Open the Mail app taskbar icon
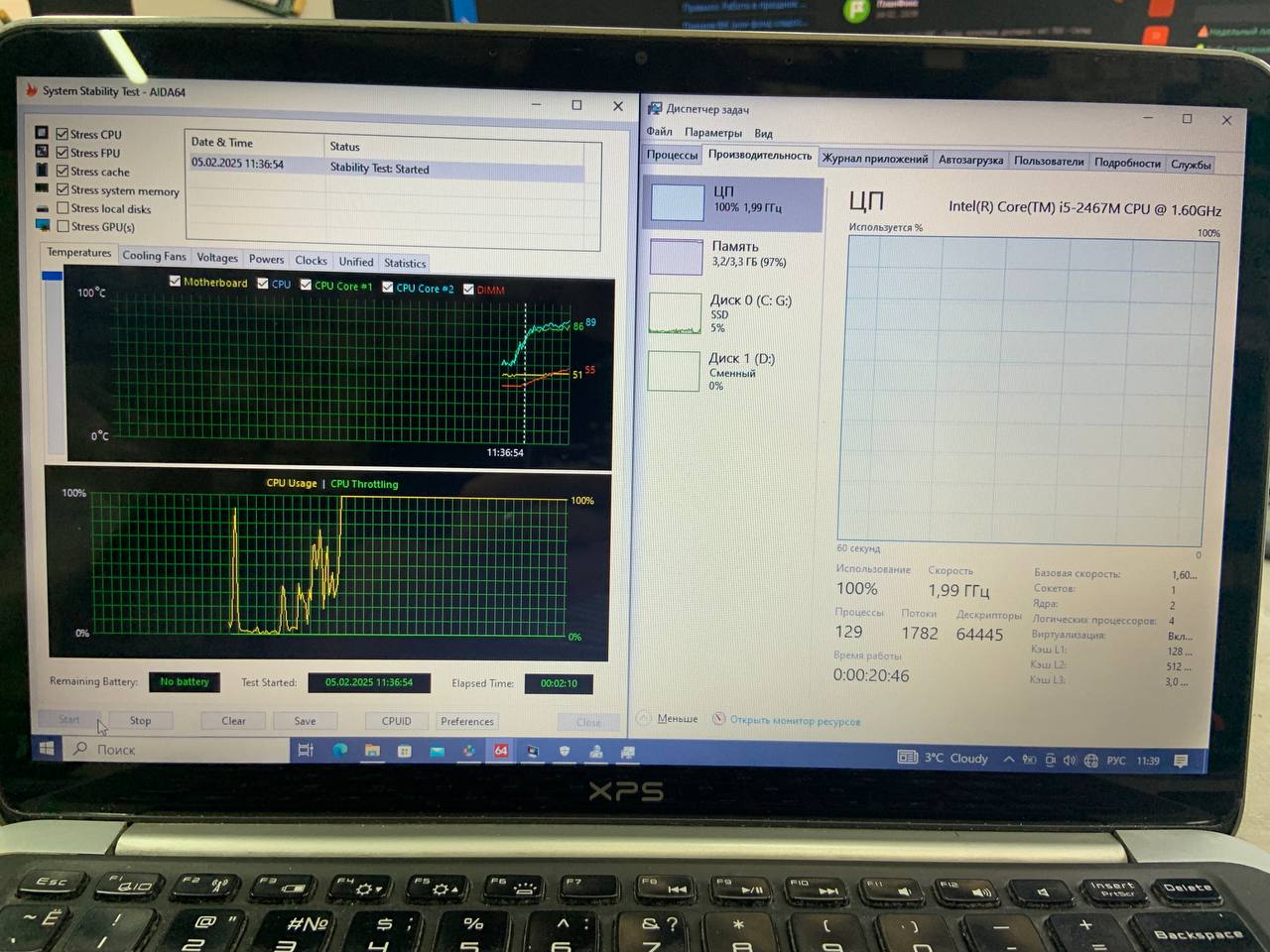Image resolution: width=1270 pixels, height=952 pixels. (x=437, y=752)
